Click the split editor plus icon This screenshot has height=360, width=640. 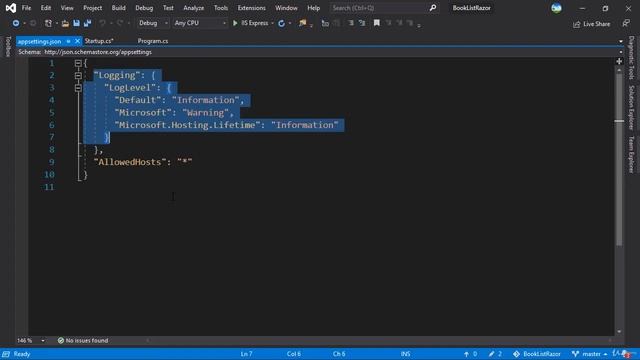tap(619, 61)
